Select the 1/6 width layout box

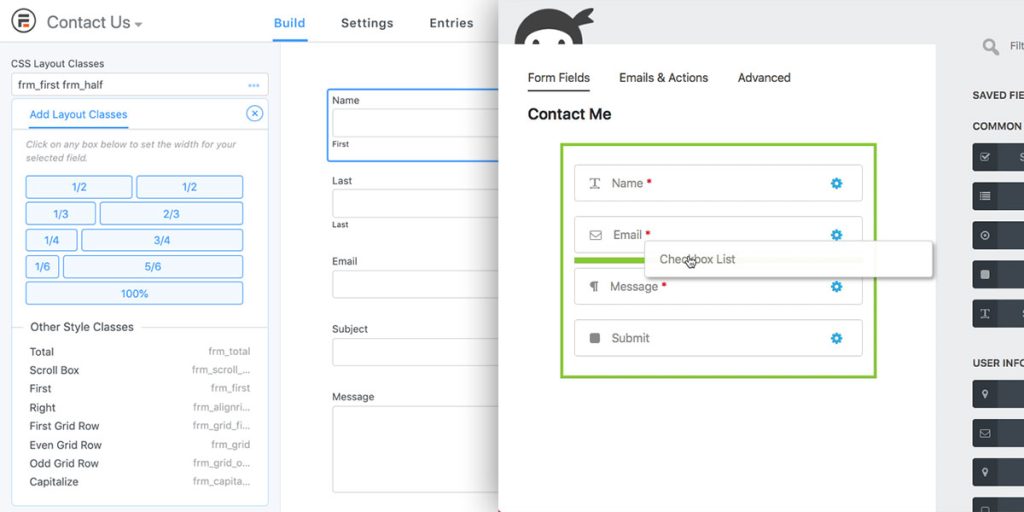click(x=42, y=267)
